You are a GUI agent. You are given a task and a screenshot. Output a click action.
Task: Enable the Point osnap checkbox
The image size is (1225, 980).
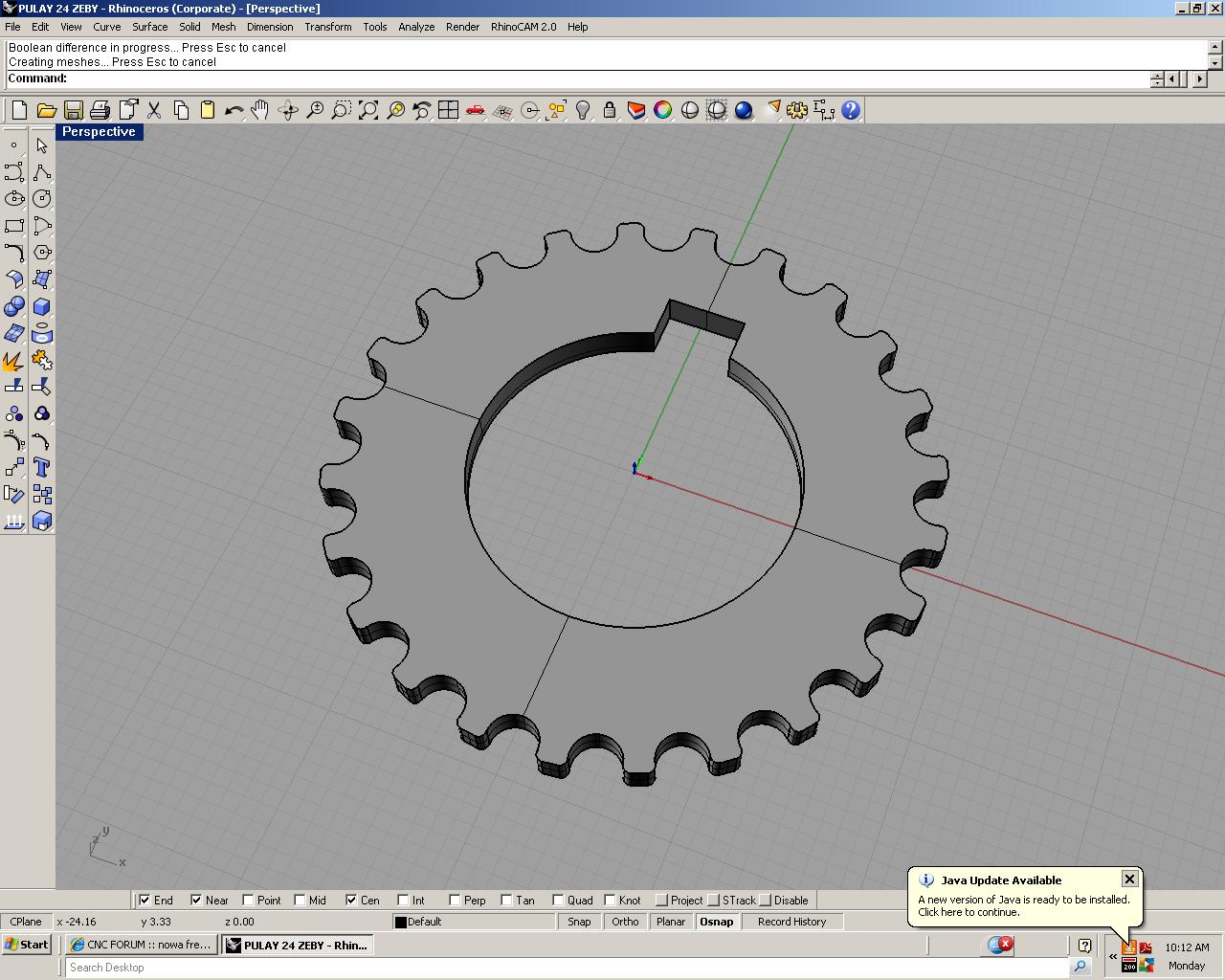(248, 900)
